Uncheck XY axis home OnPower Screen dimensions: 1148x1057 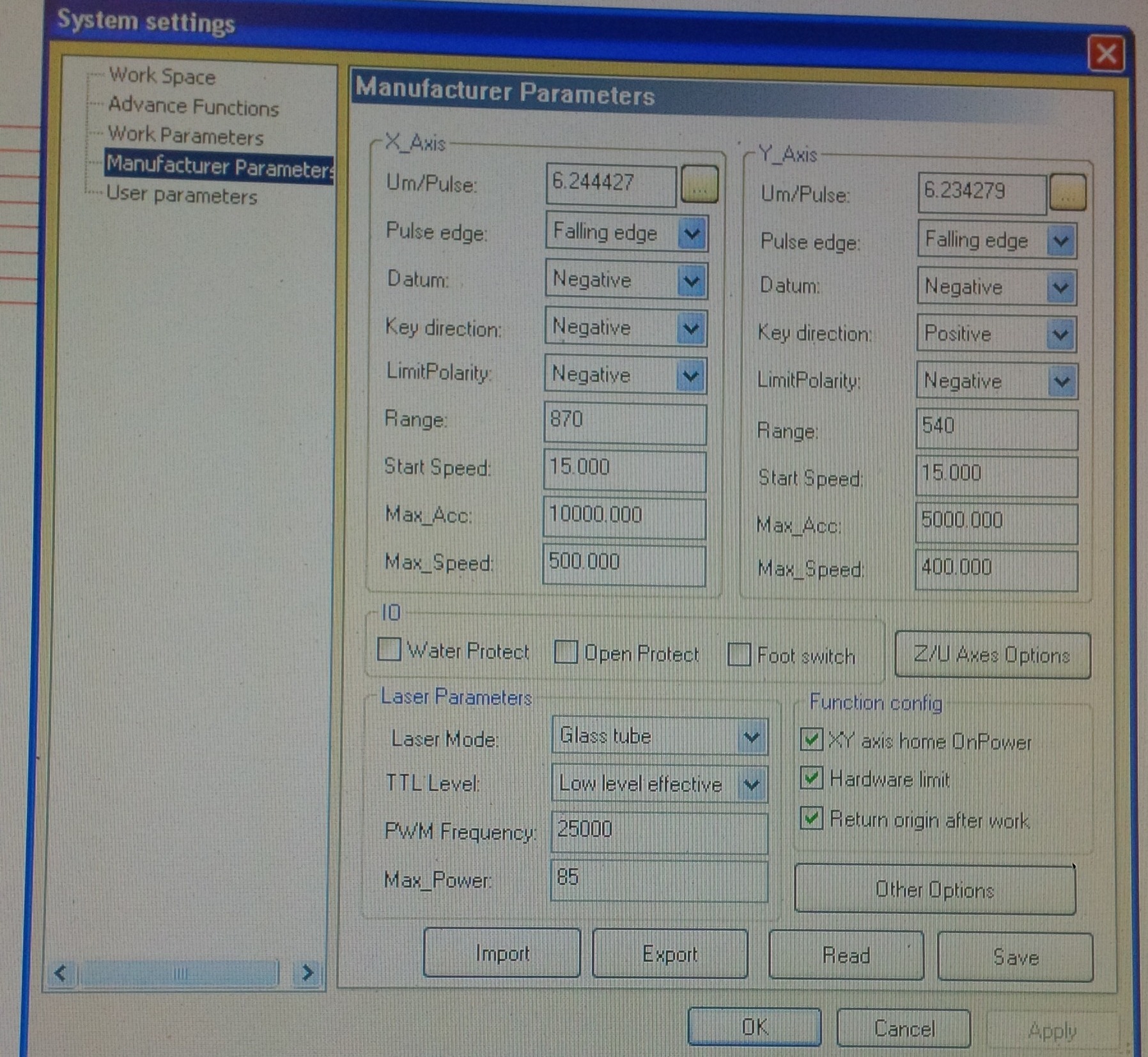811,739
